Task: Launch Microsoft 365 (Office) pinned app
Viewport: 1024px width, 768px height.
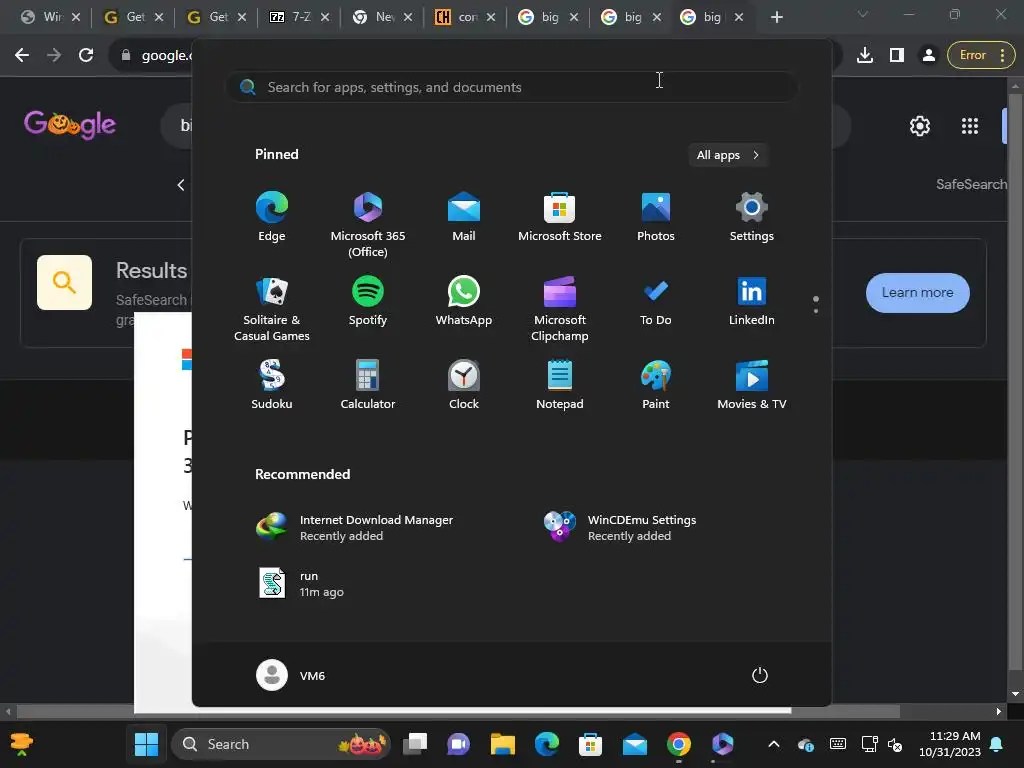Action: 368,224
